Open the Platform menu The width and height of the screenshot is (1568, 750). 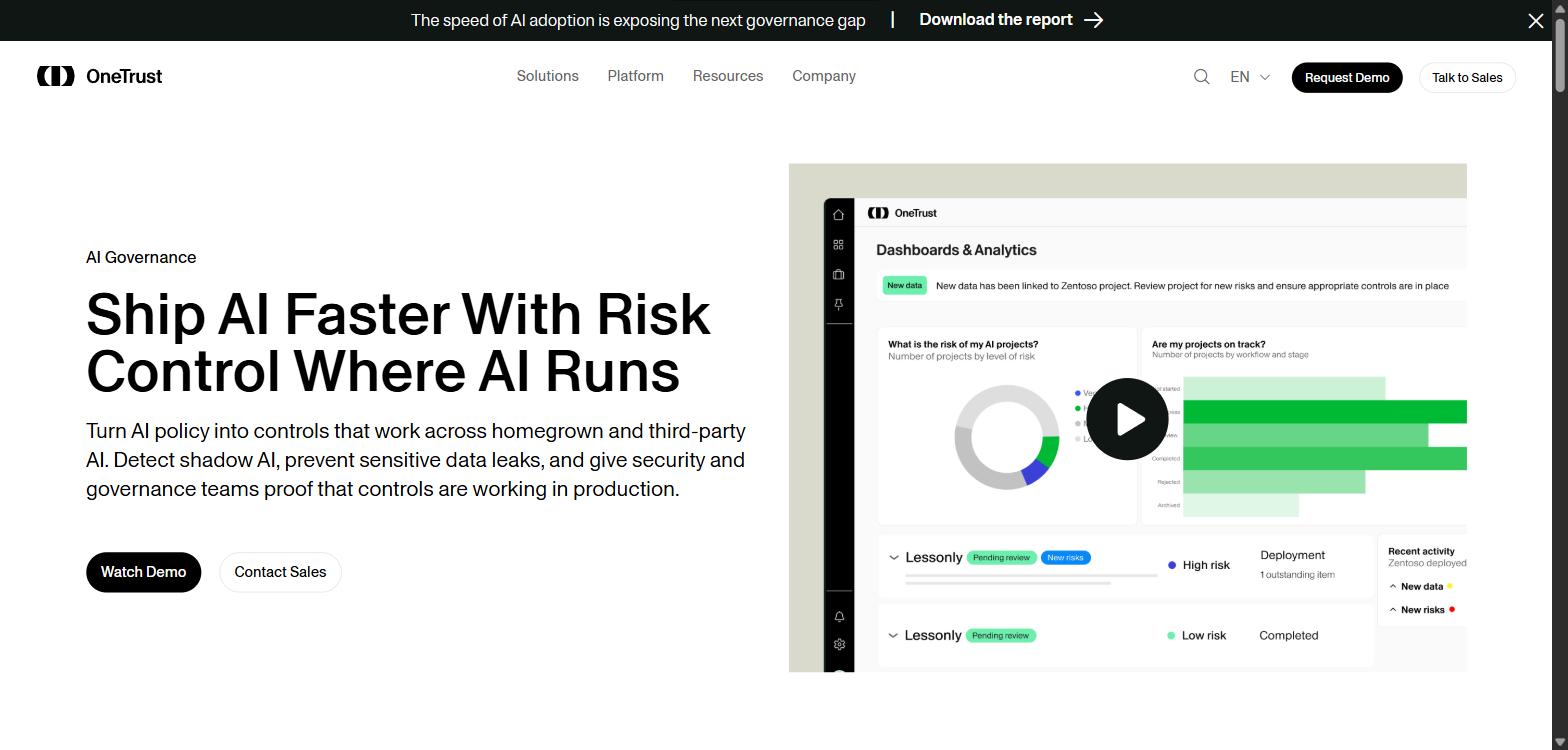(635, 76)
